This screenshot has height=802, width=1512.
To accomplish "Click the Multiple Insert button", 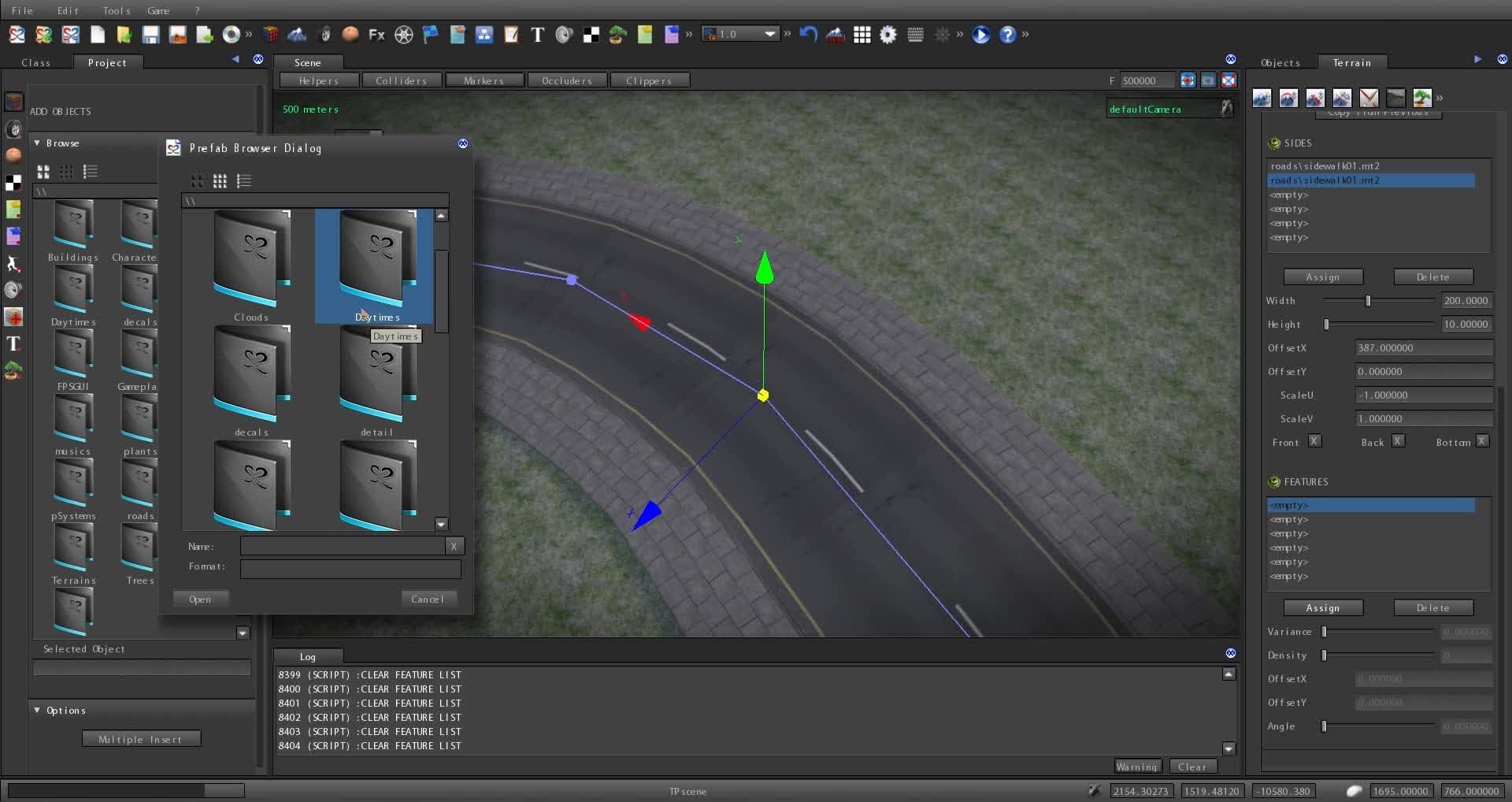I will pyautogui.click(x=141, y=739).
